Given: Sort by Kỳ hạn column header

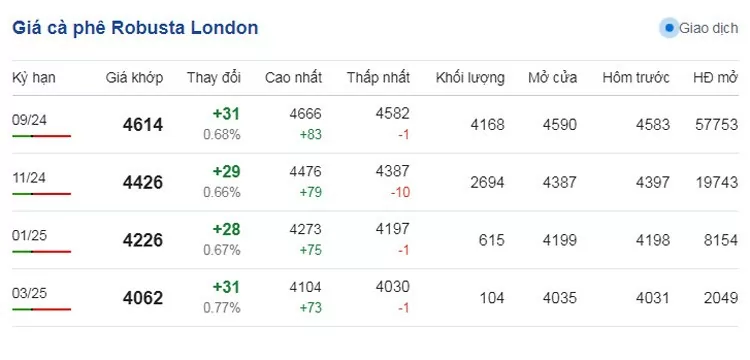Looking at the screenshot, I should coord(33,77).
